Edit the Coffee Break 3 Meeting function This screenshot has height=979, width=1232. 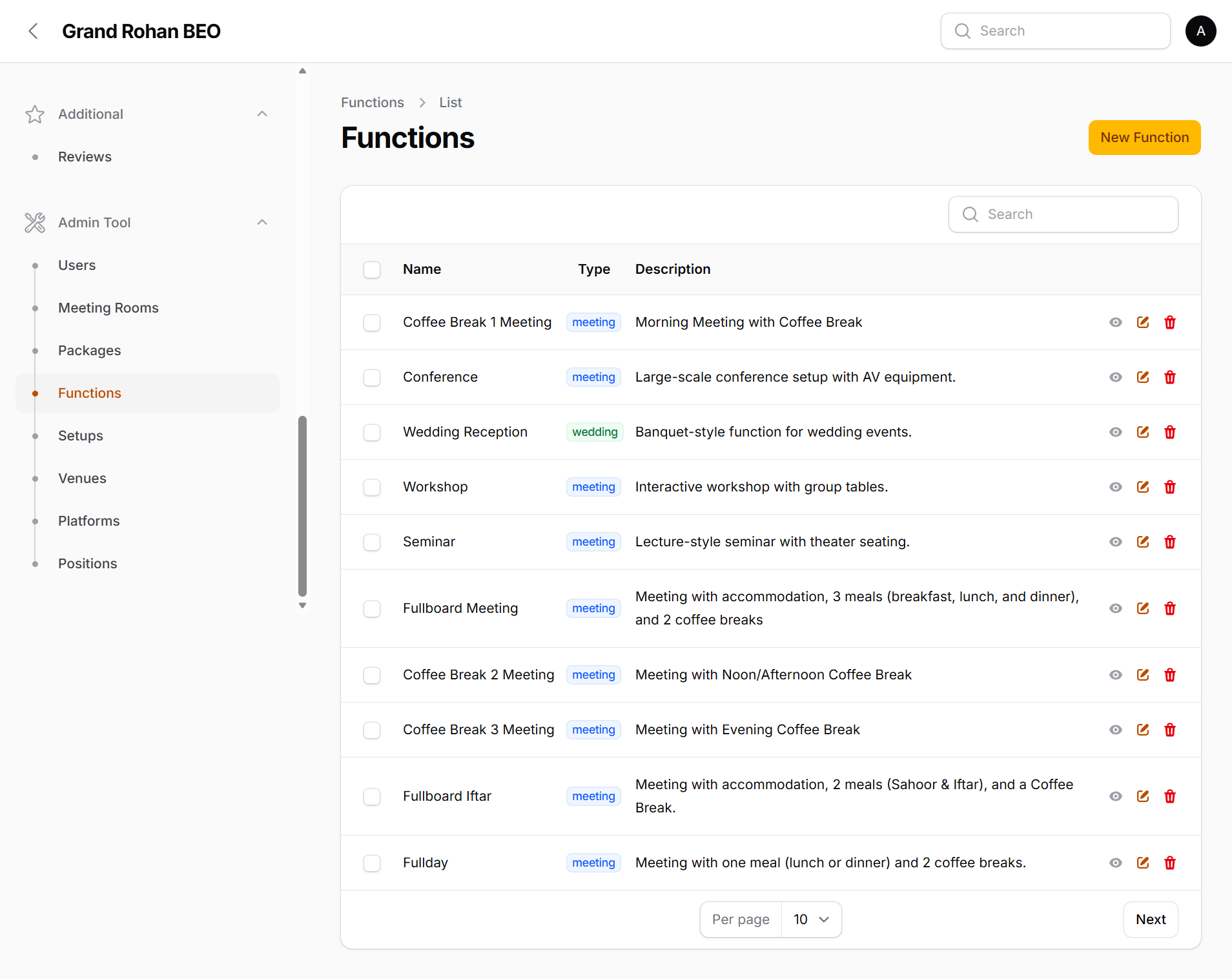point(1143,730)
